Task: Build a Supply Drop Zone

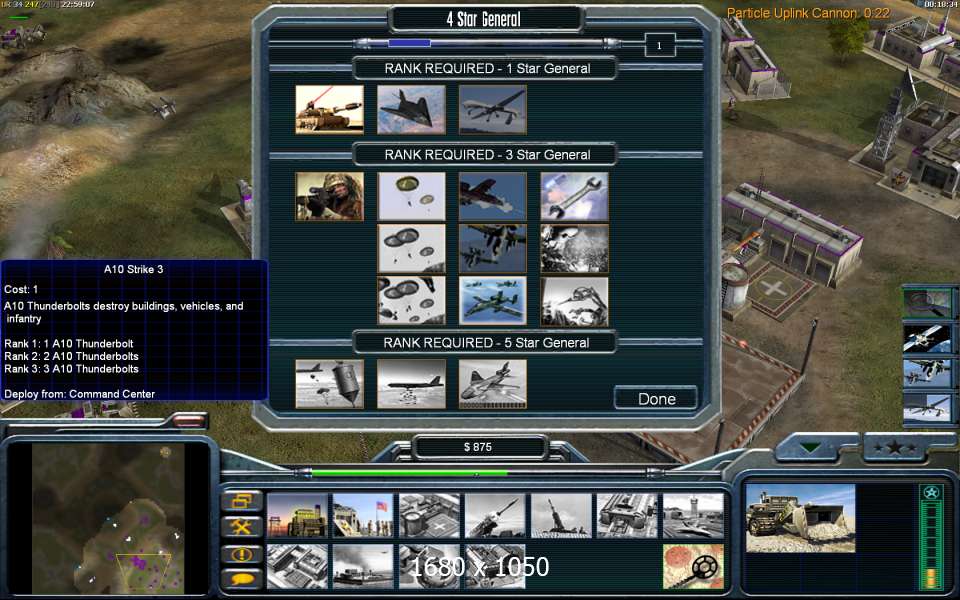Action: pyautogui.click(x=363, y=566)
